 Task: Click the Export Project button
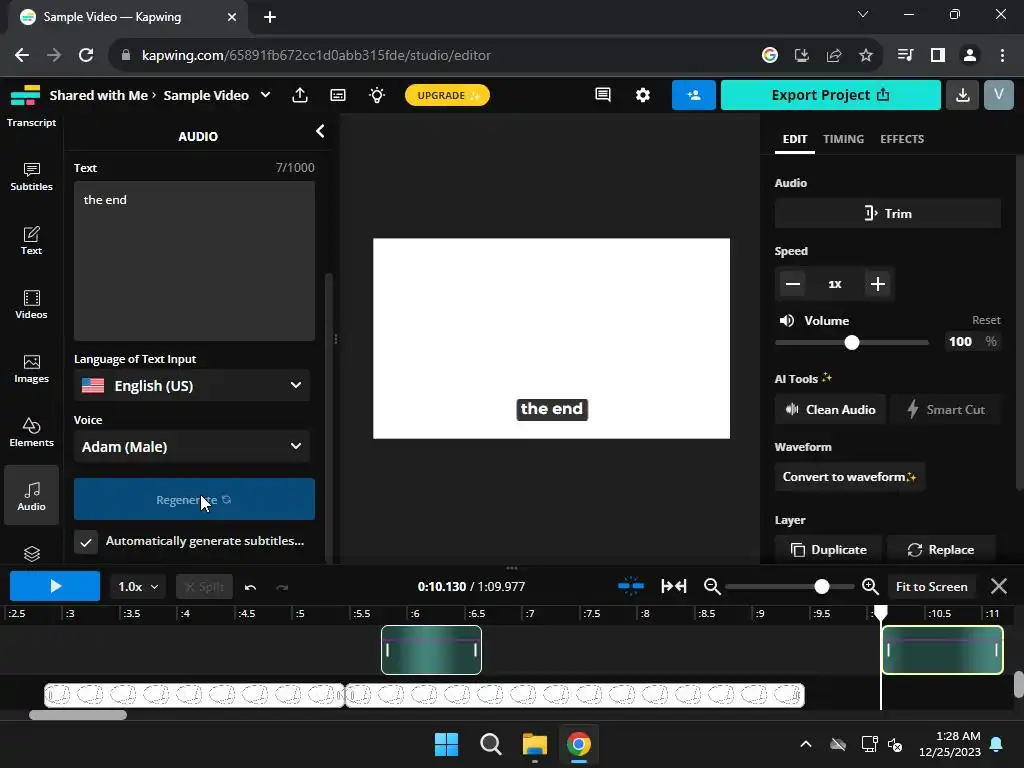pyautogui.click(x=831, y=95)
